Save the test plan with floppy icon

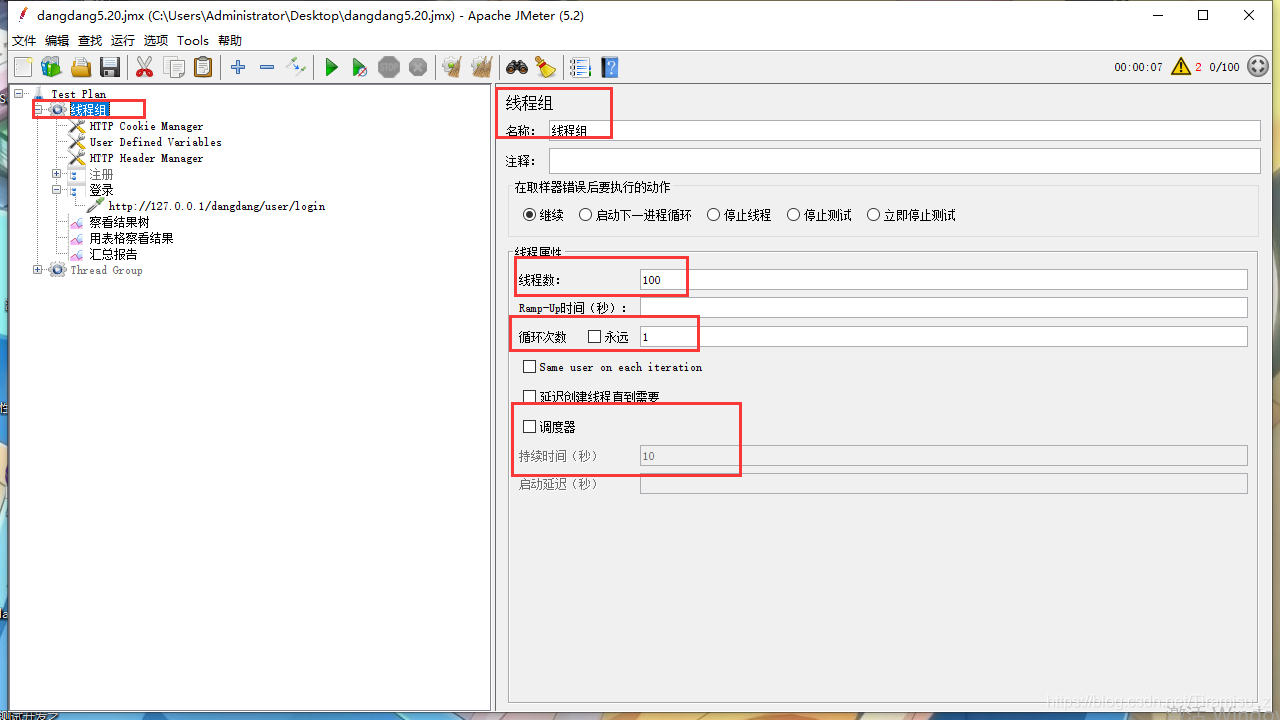(110, 67)
